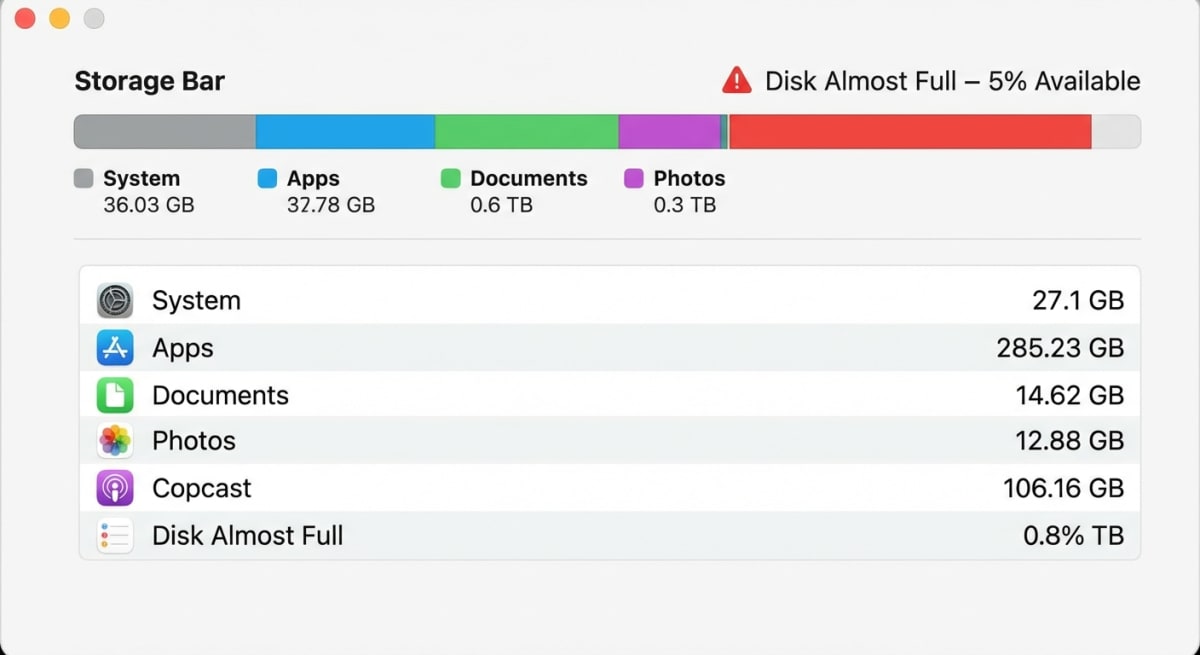Viewport: 1200px width, 655px height.
Task: Click the blue Apps segment of the storage bar
Action: tap(345, 131)
